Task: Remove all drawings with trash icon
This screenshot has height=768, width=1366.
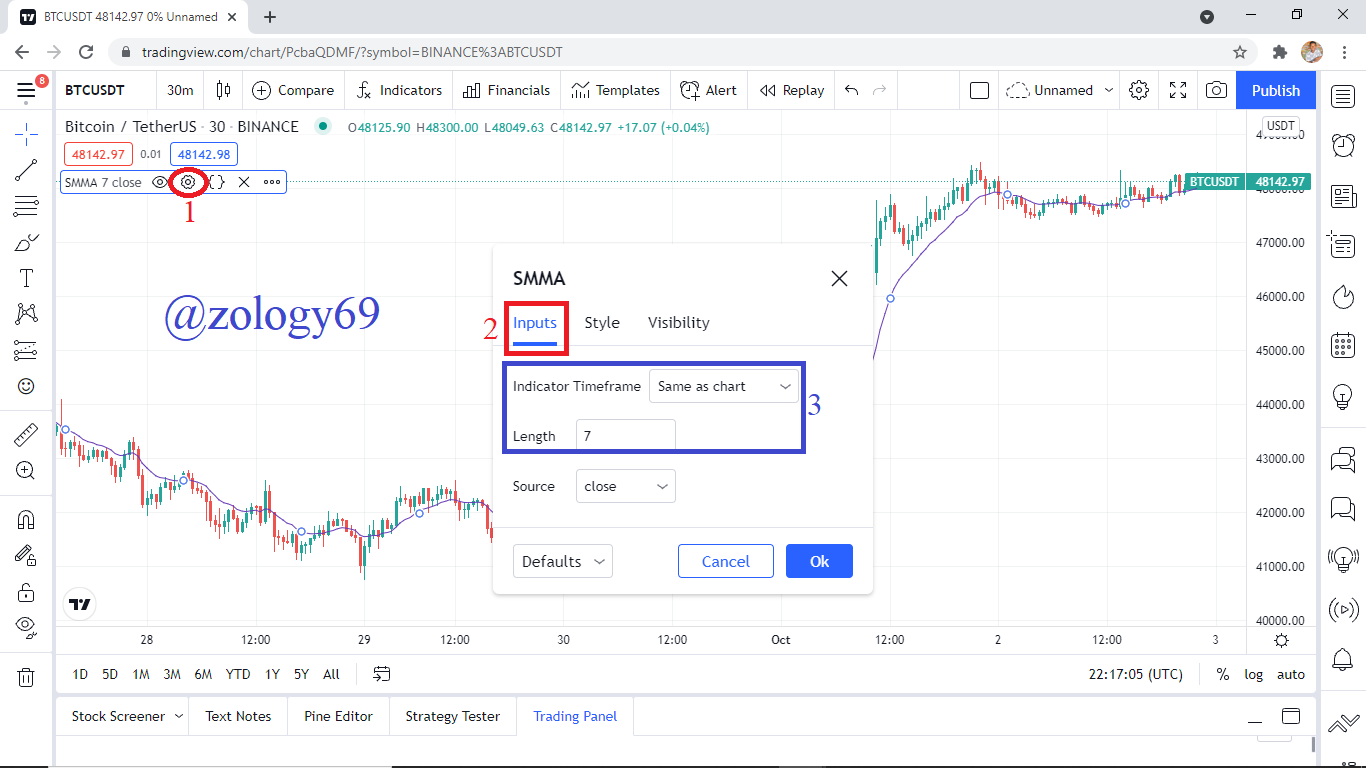Action: point(26,677)
